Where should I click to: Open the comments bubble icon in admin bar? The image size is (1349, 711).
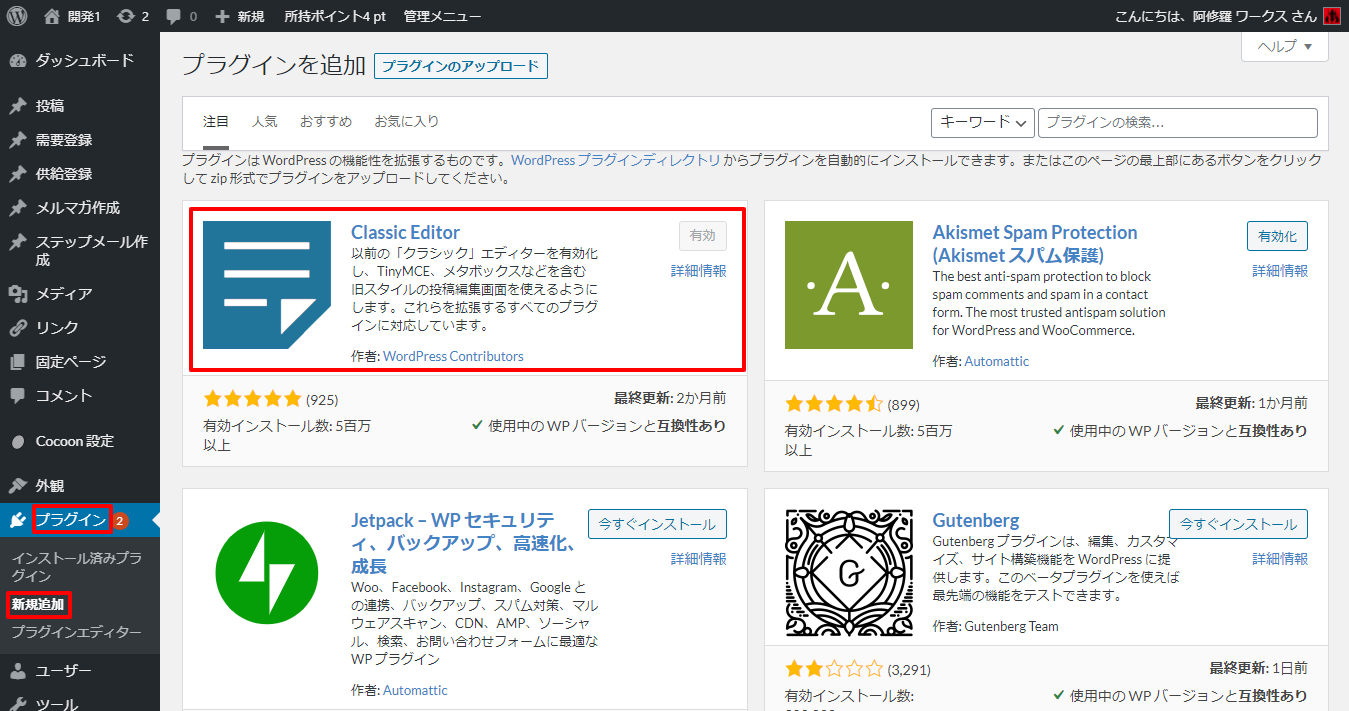pyautogui.click(x=173, y=17)
